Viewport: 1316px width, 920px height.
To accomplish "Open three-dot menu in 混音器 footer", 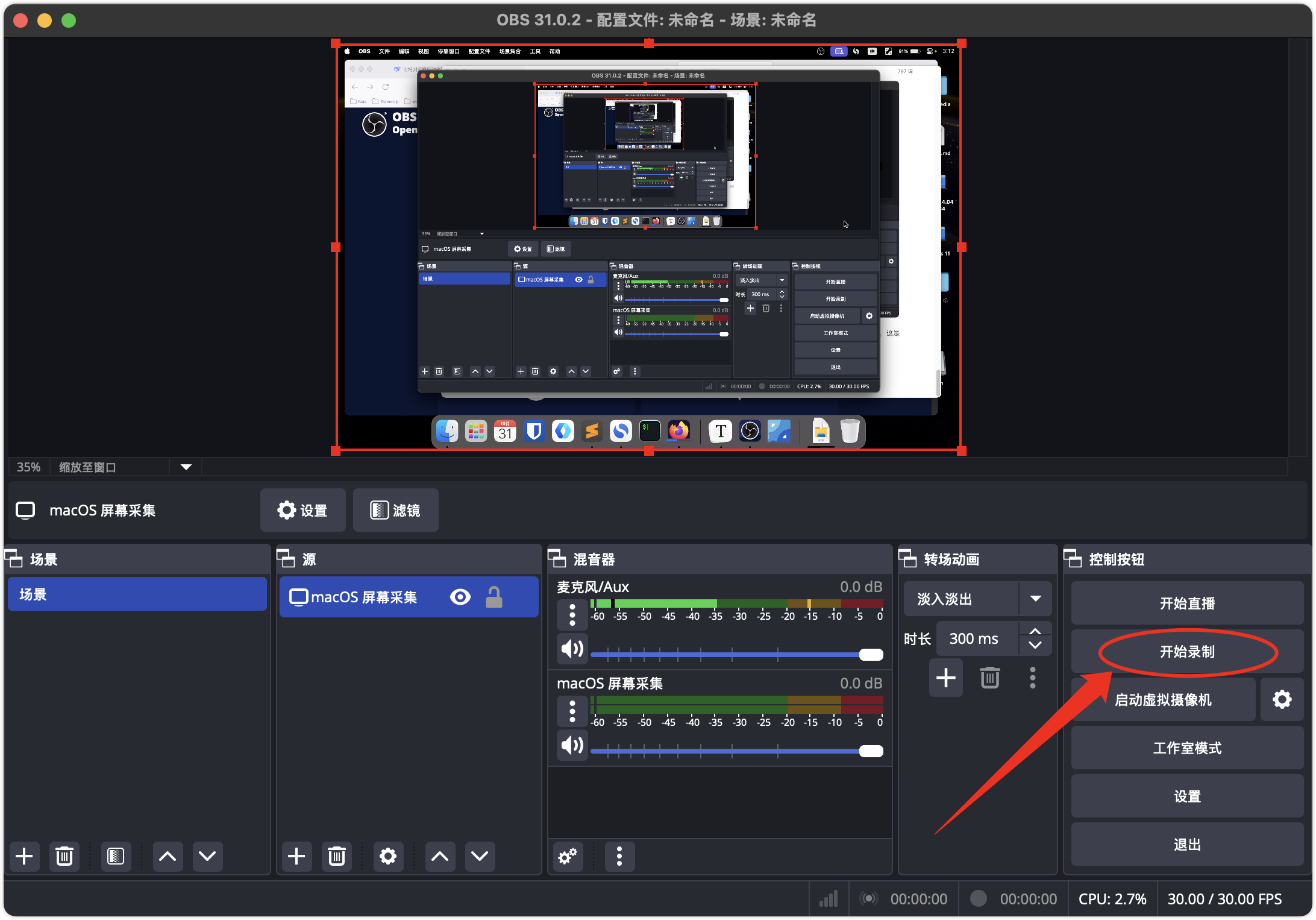I will [x=619, y=856].
